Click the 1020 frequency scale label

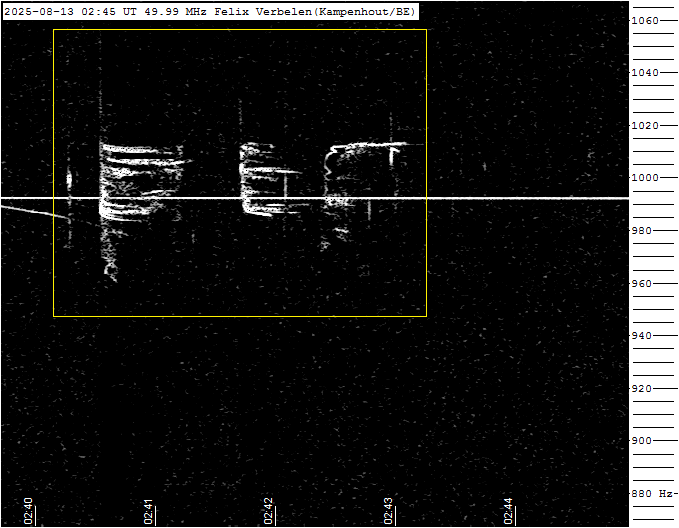645,126
